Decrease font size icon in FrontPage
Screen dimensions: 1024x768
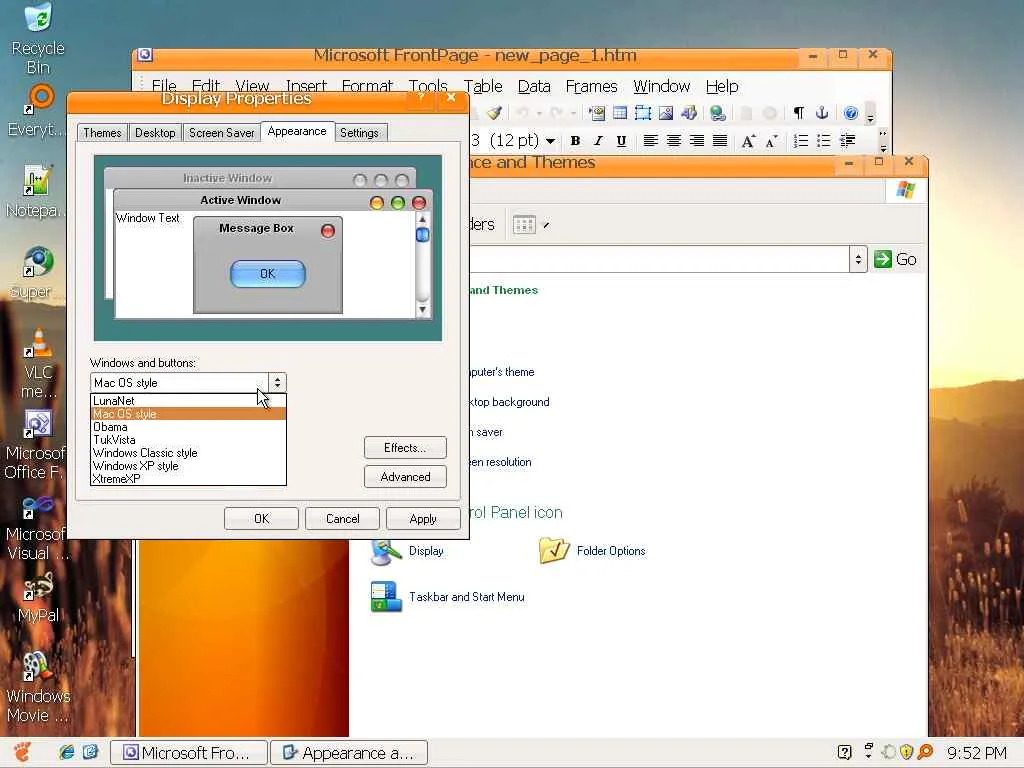coord(771,140)
